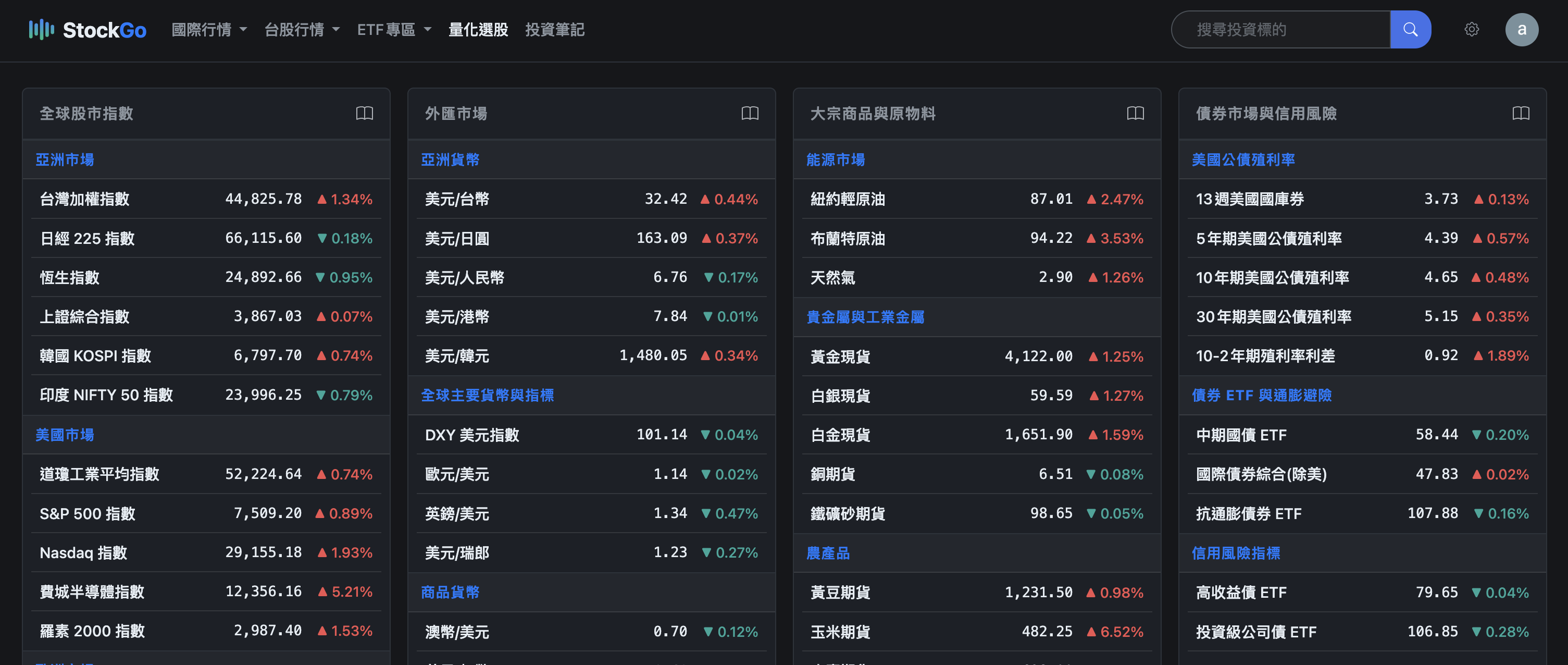This screenshot has width=1568, height=665.
Task: Open settings via the gear icon
Action: 1472,29
